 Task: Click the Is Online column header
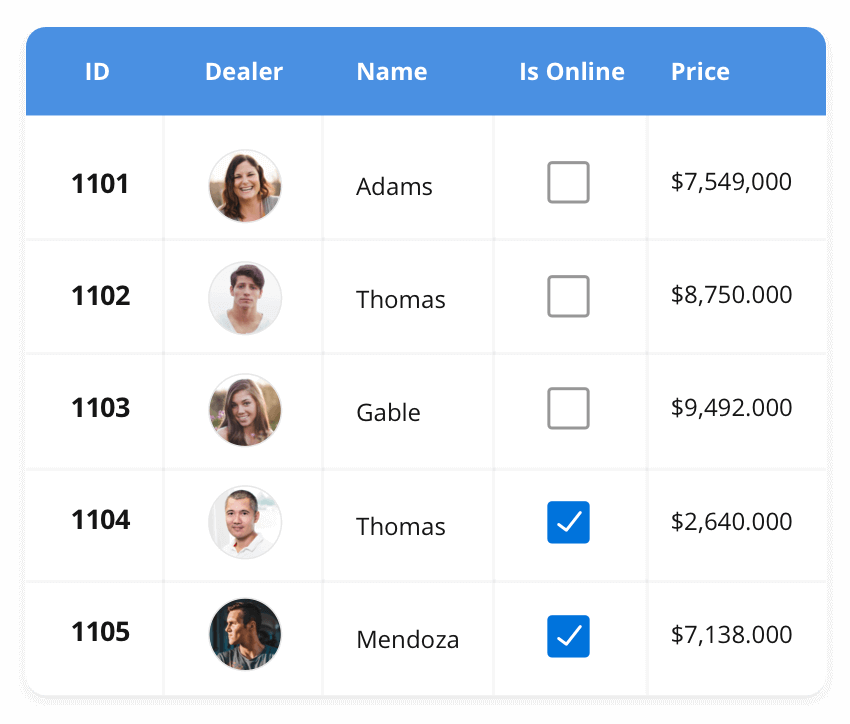[x=572, y=72]
